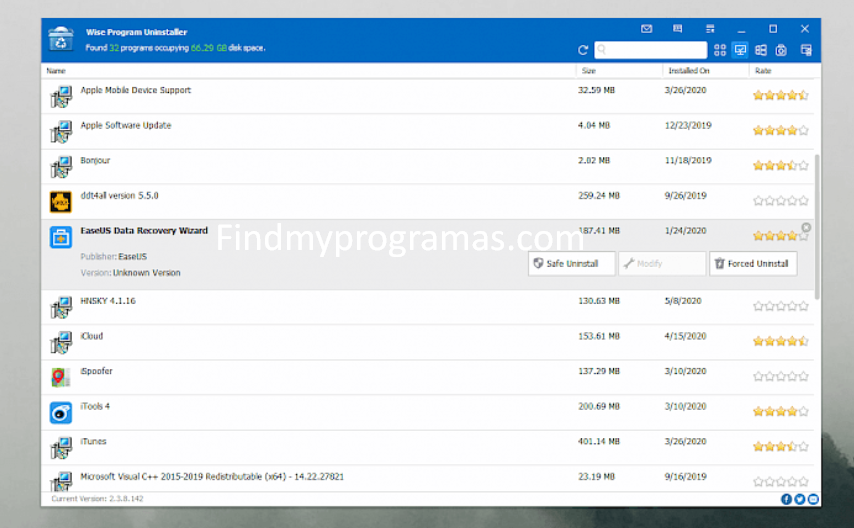Click the Microsoft Visual C++ 2015-2019 name
The image size is (854, 528).
click(x=212, y=477)
